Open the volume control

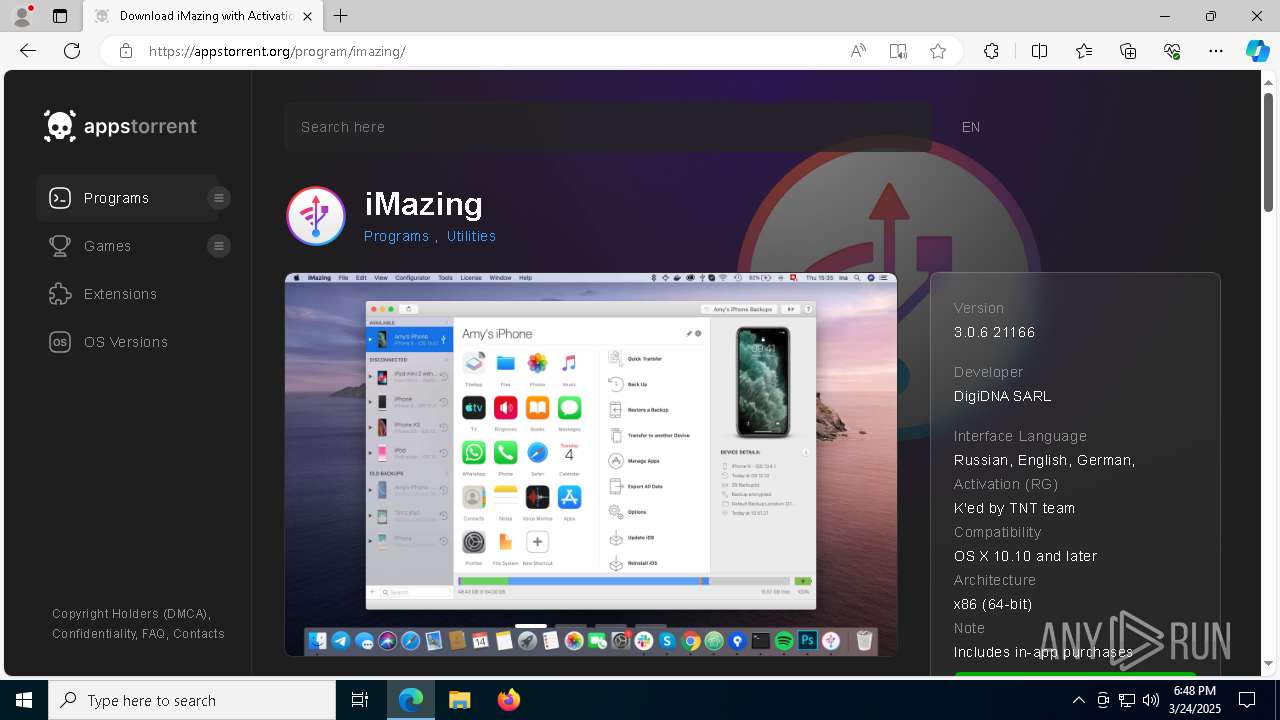coord(1151,700)
